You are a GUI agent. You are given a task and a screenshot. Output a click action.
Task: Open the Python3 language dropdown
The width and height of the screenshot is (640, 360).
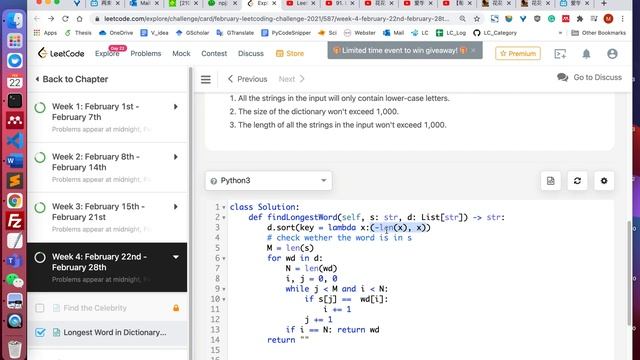(x=269, y=180)
